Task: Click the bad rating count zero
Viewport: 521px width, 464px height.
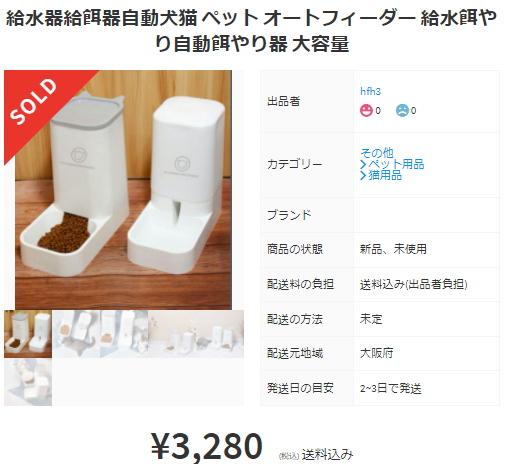Action: 413,111
